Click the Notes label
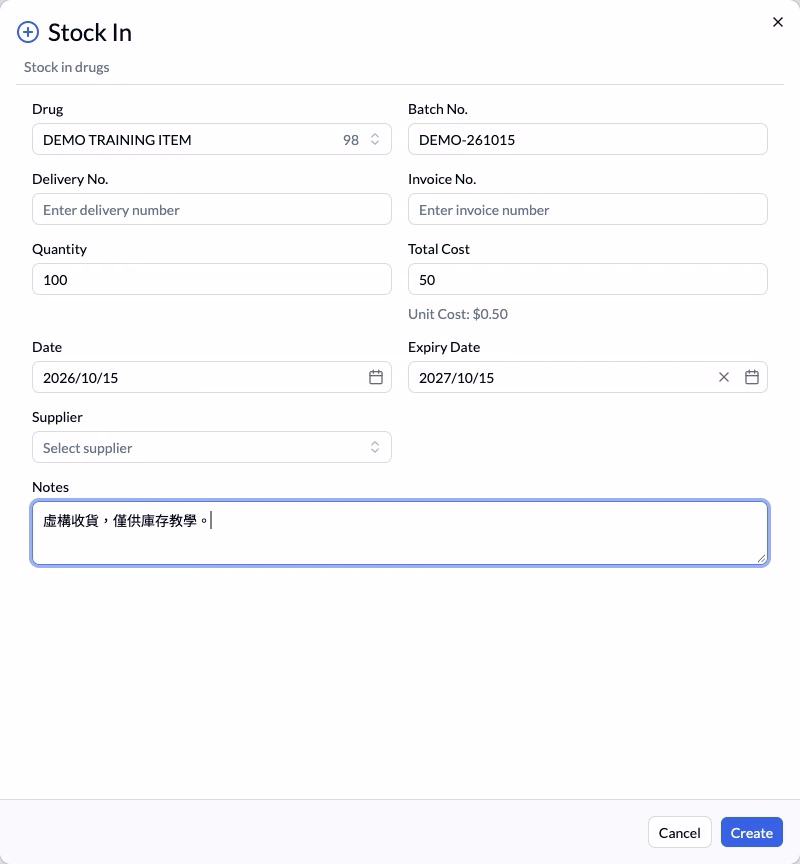Image resolution: width=800 pixels, height=864 pixels. pos(51,487)
